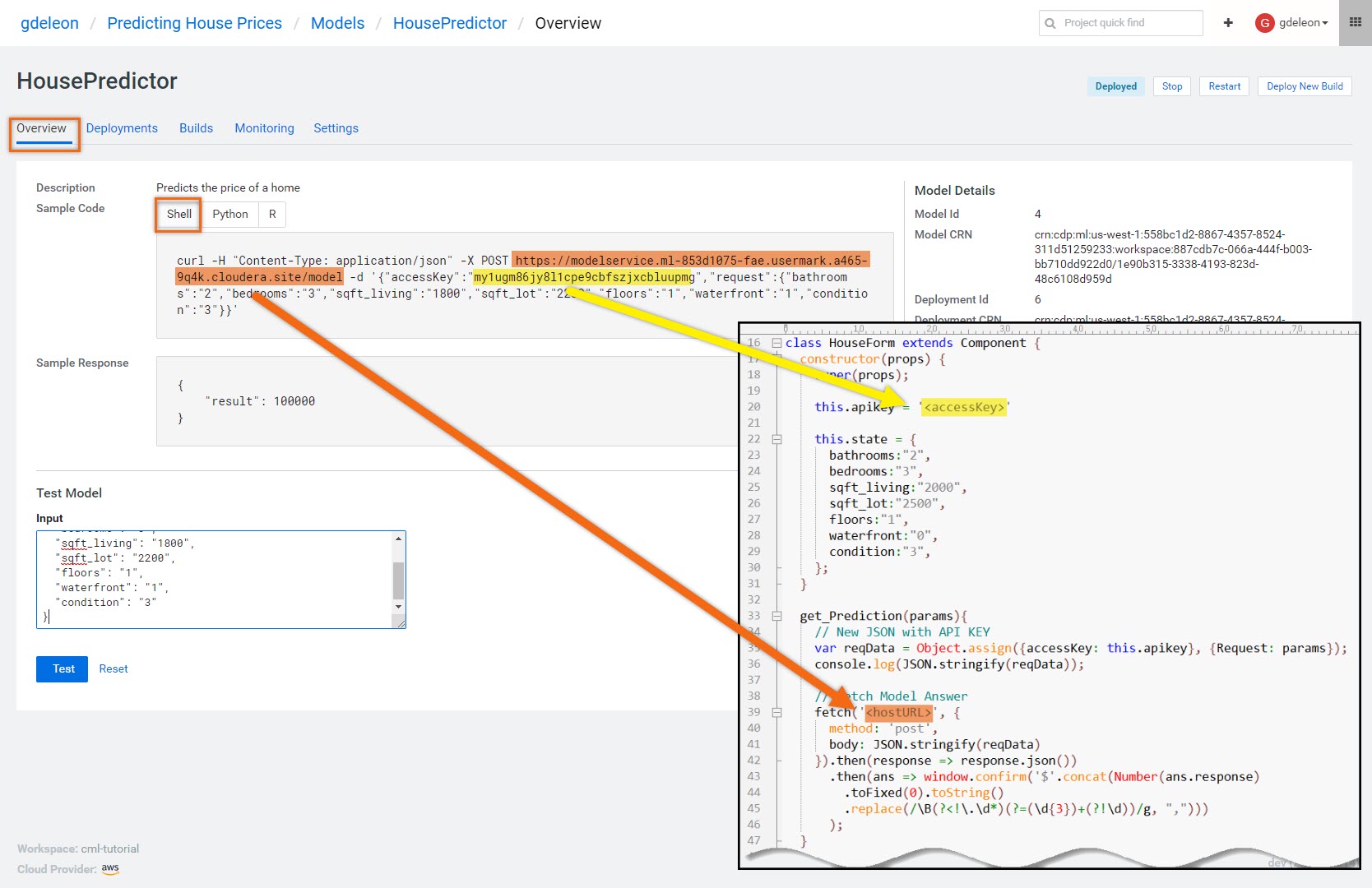Image resolution: width=1372 pixels, height=888 pixels.
Task: Open HousePredictor breadcrumb link
Action: click(x=450, y=23)
